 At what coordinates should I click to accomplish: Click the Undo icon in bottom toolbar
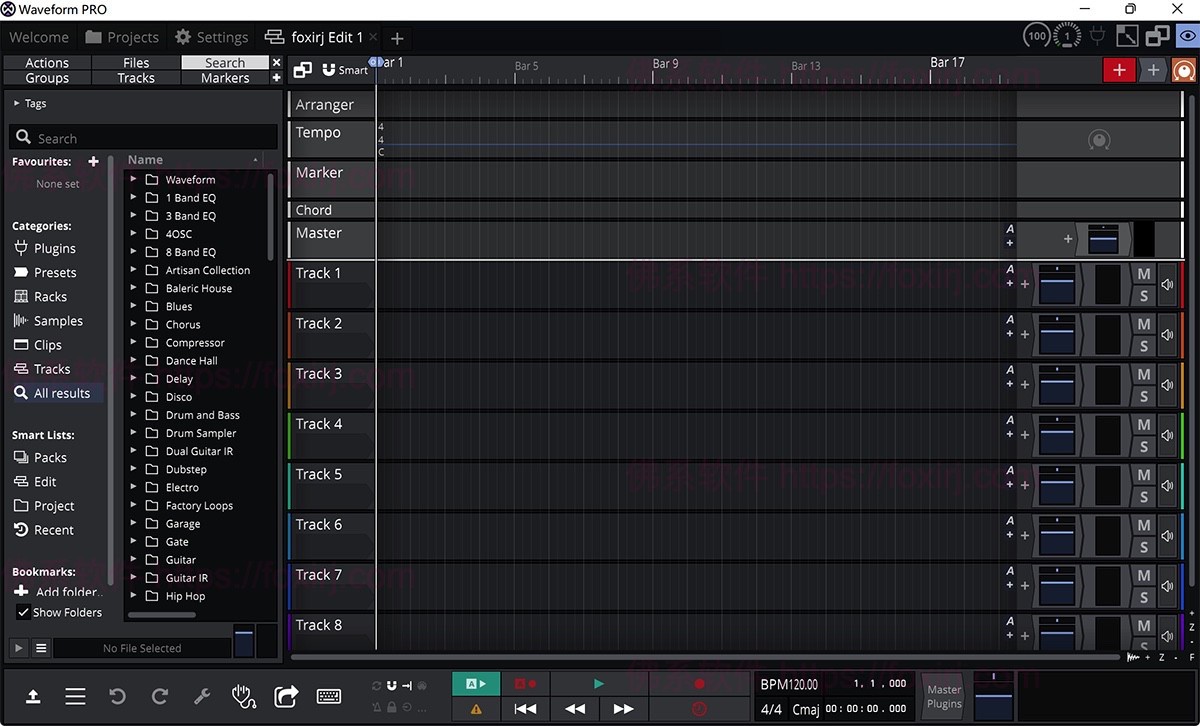(x=116, y=696)
